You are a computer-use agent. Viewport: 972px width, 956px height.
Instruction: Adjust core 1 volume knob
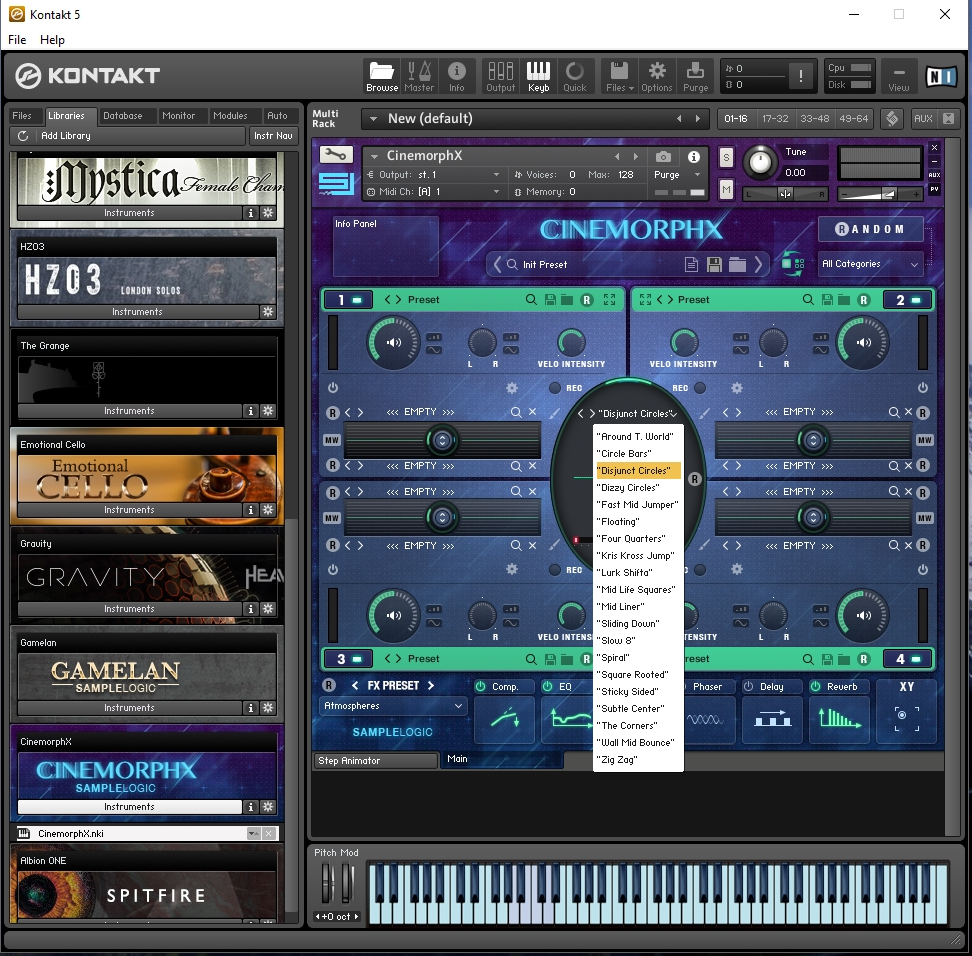(x=394, y=342)
